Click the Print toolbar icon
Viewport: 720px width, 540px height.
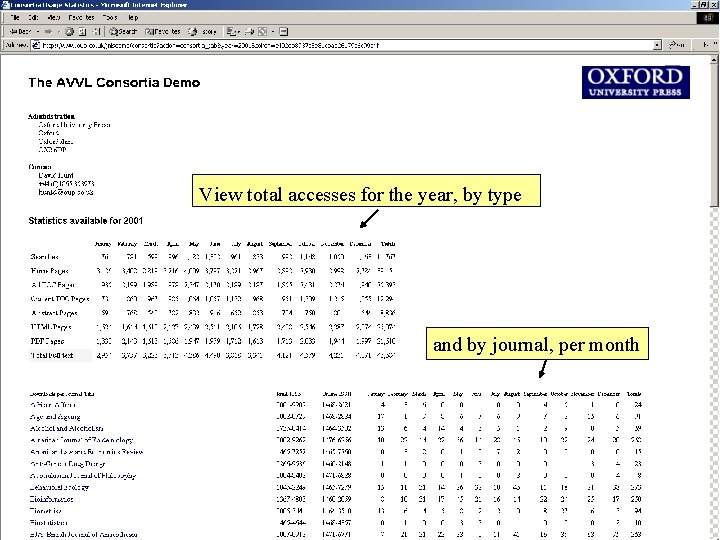[249, 32]
